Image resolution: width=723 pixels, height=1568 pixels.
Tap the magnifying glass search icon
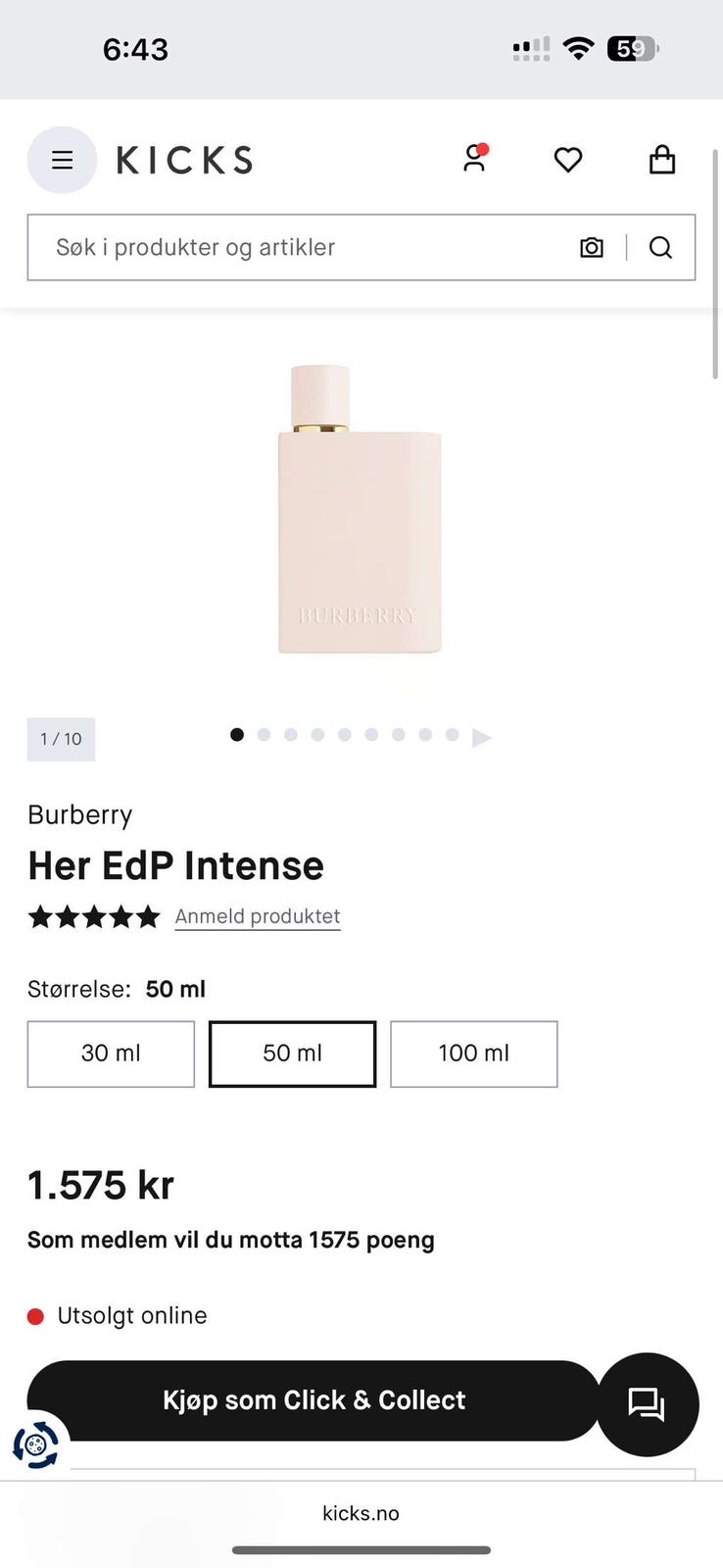click(660, 247)
